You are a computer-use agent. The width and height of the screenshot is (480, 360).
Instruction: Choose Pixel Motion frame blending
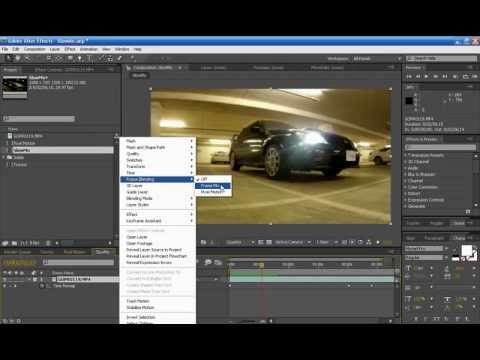click(x=213, y=192)
